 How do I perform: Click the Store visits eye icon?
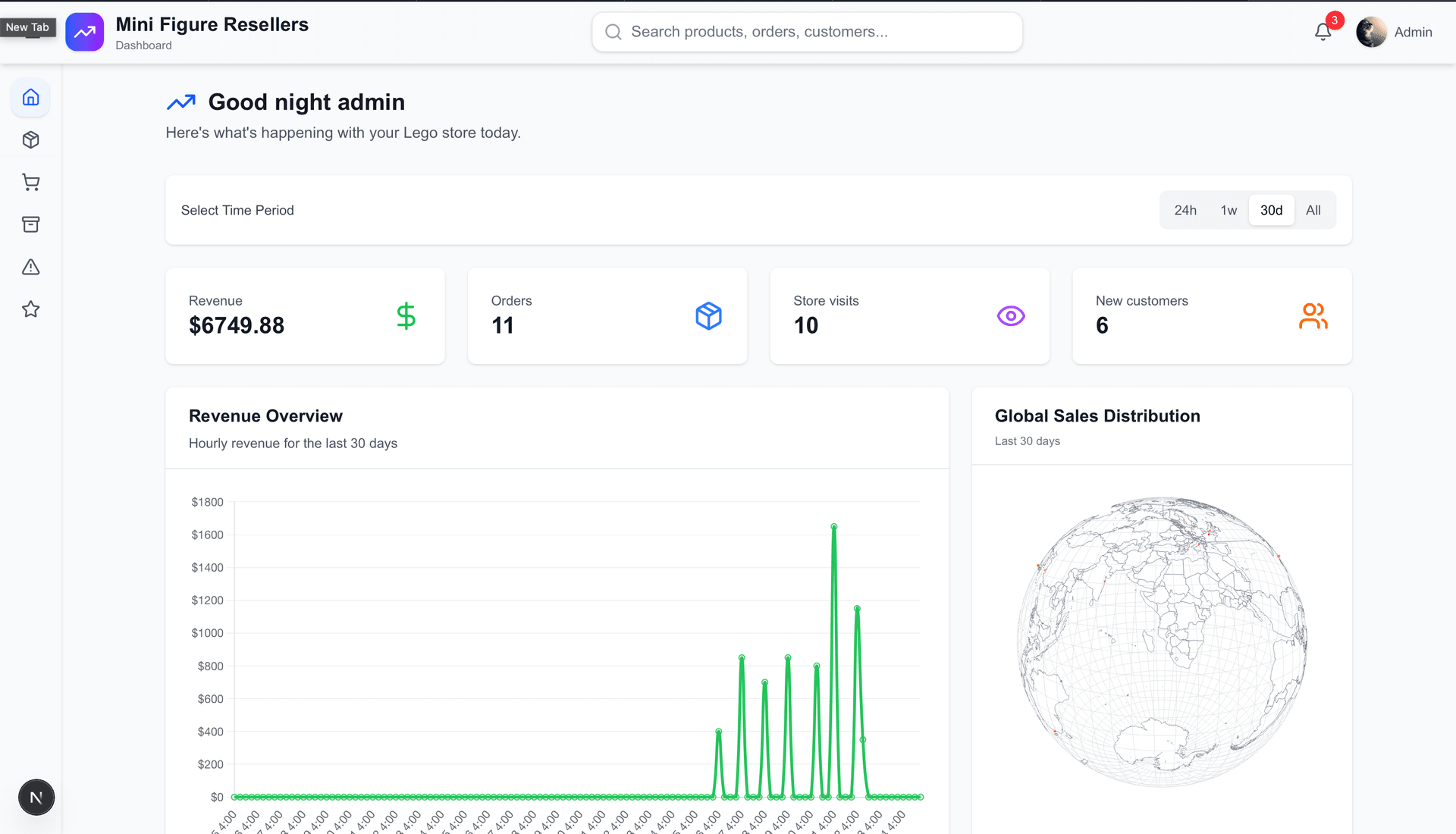click(1010, 315)
